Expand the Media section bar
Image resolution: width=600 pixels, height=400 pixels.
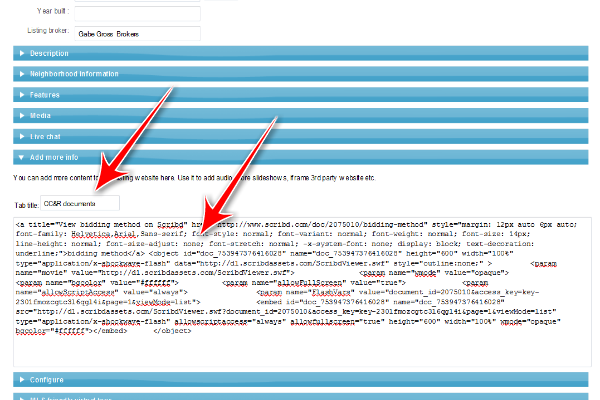(x=300, y=115)
